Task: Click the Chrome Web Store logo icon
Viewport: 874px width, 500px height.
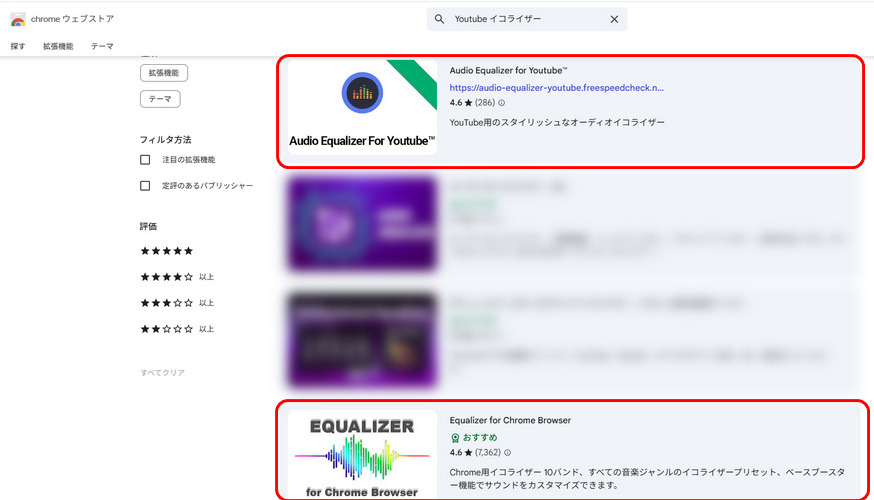Action: click(18, 20)
